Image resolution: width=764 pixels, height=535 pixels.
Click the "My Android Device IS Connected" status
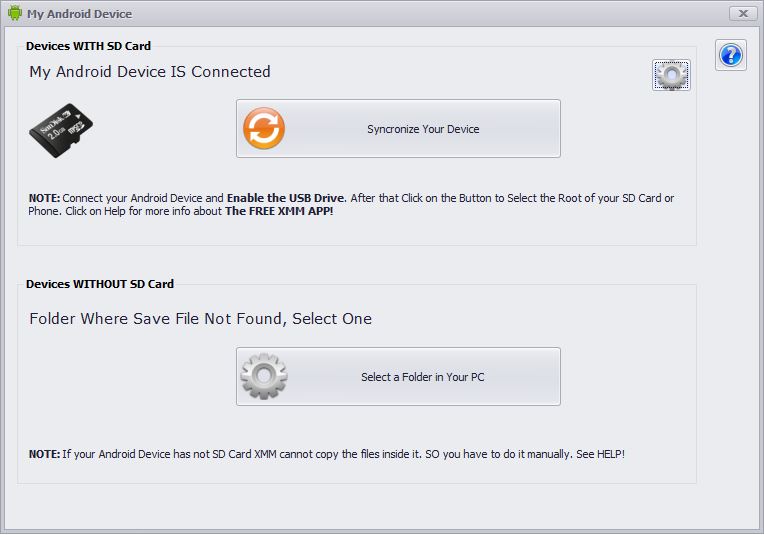pyautogui.click(x=150, y=72)
